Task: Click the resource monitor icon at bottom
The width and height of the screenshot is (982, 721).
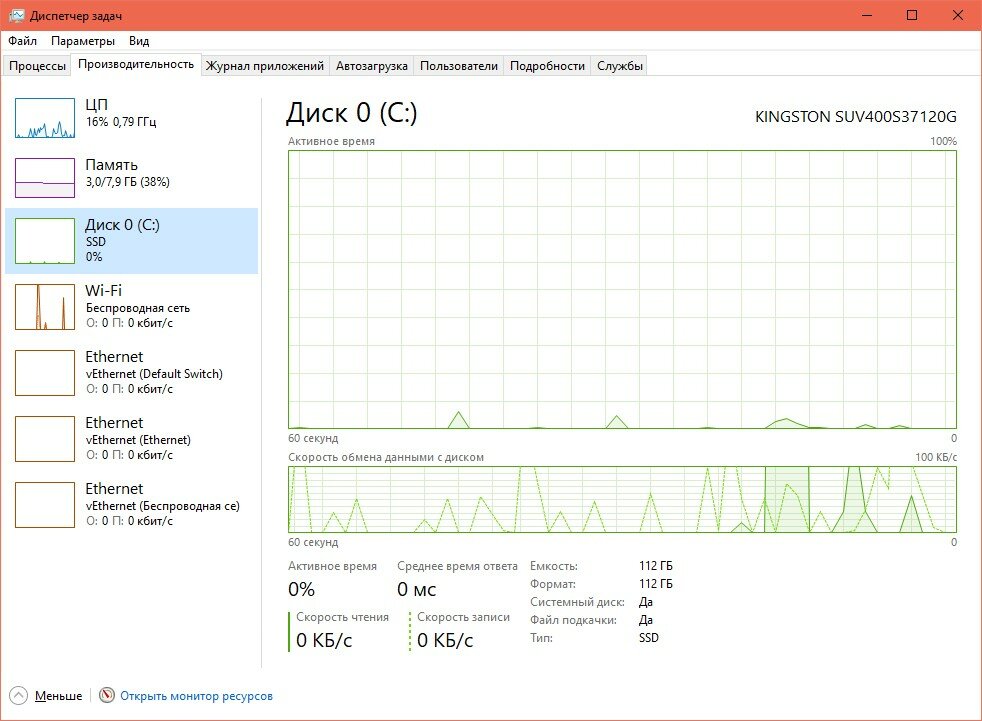Action: click(x=107, y=695)
